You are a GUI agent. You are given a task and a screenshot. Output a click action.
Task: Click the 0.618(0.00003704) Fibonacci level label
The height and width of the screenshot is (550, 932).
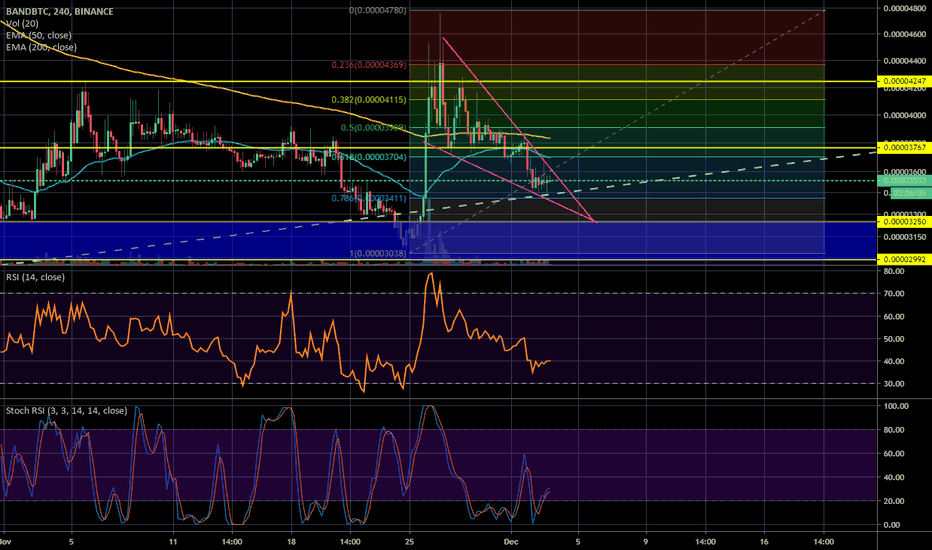[x=369, y=157]
